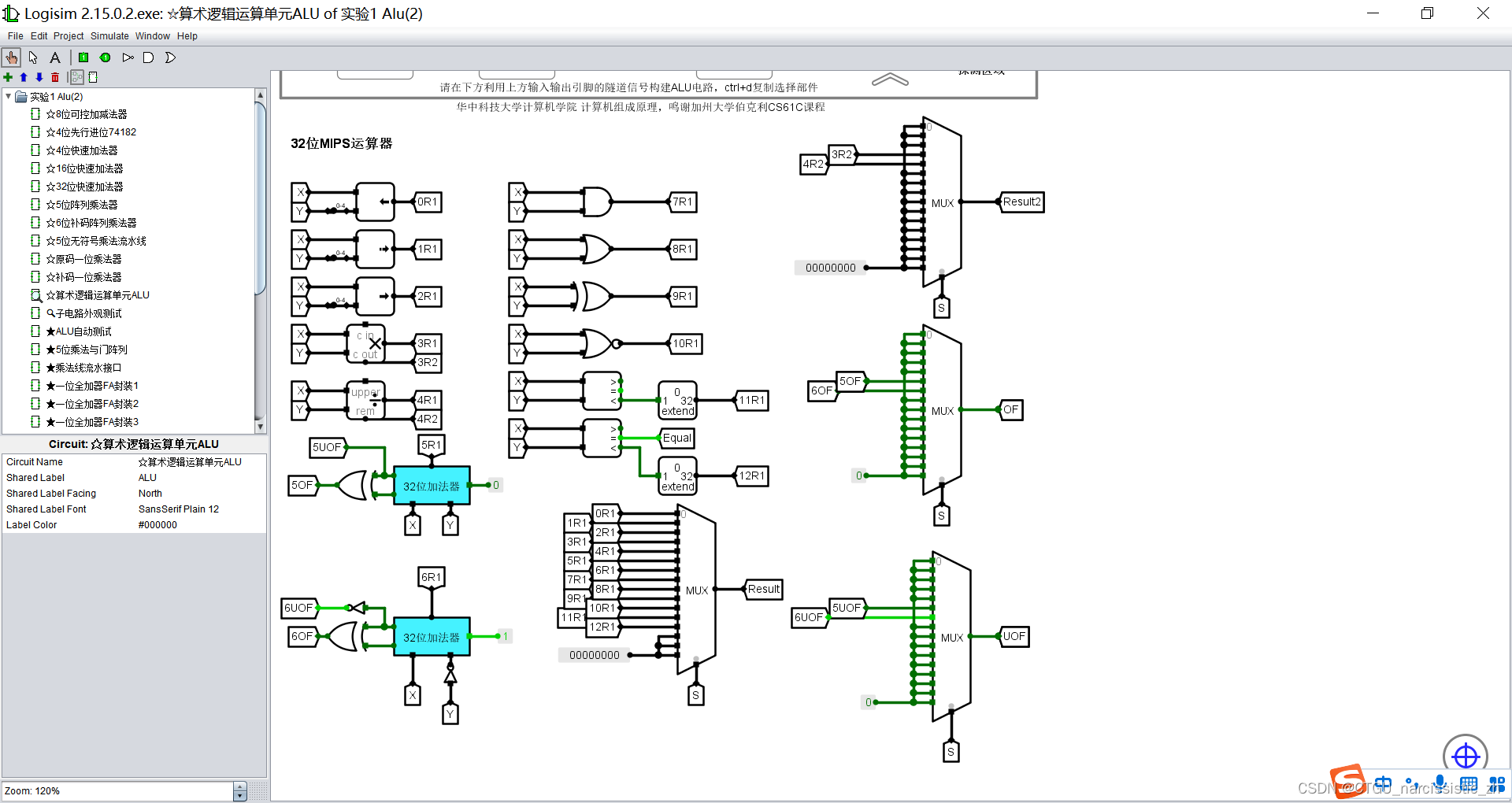Open the Help menu
The image size is (1512, 803).
tap(187, 36)
